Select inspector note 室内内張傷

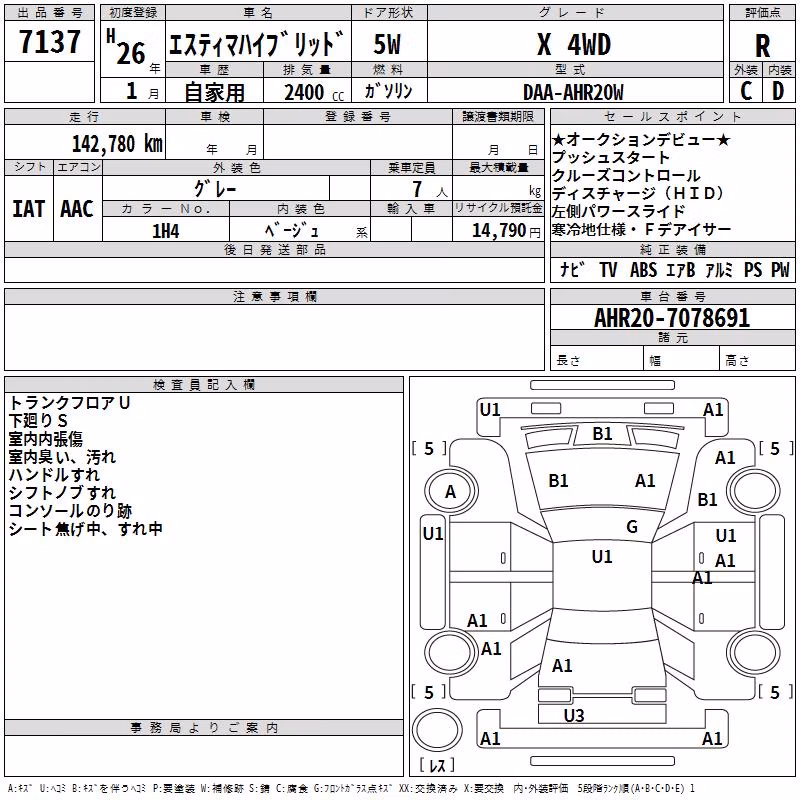(46, 439)
